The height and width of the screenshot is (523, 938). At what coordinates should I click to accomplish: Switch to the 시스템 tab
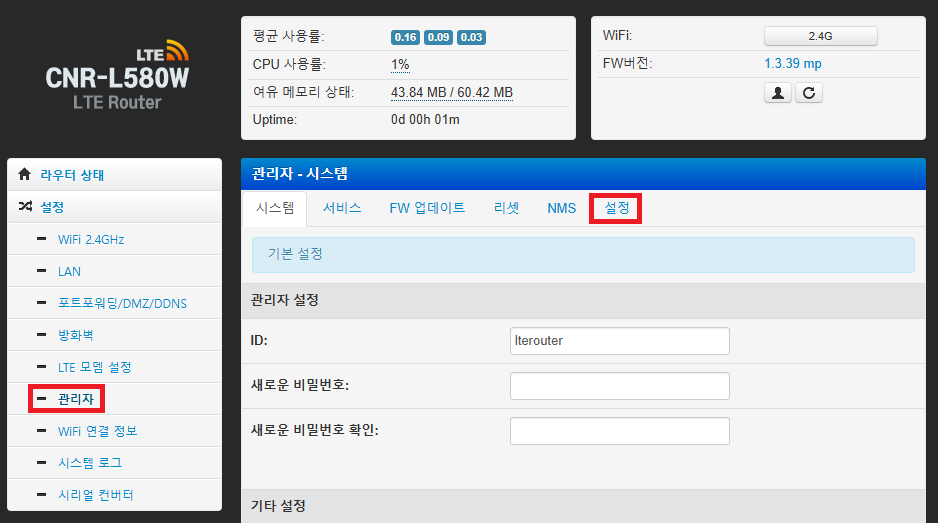pos(275,208)
